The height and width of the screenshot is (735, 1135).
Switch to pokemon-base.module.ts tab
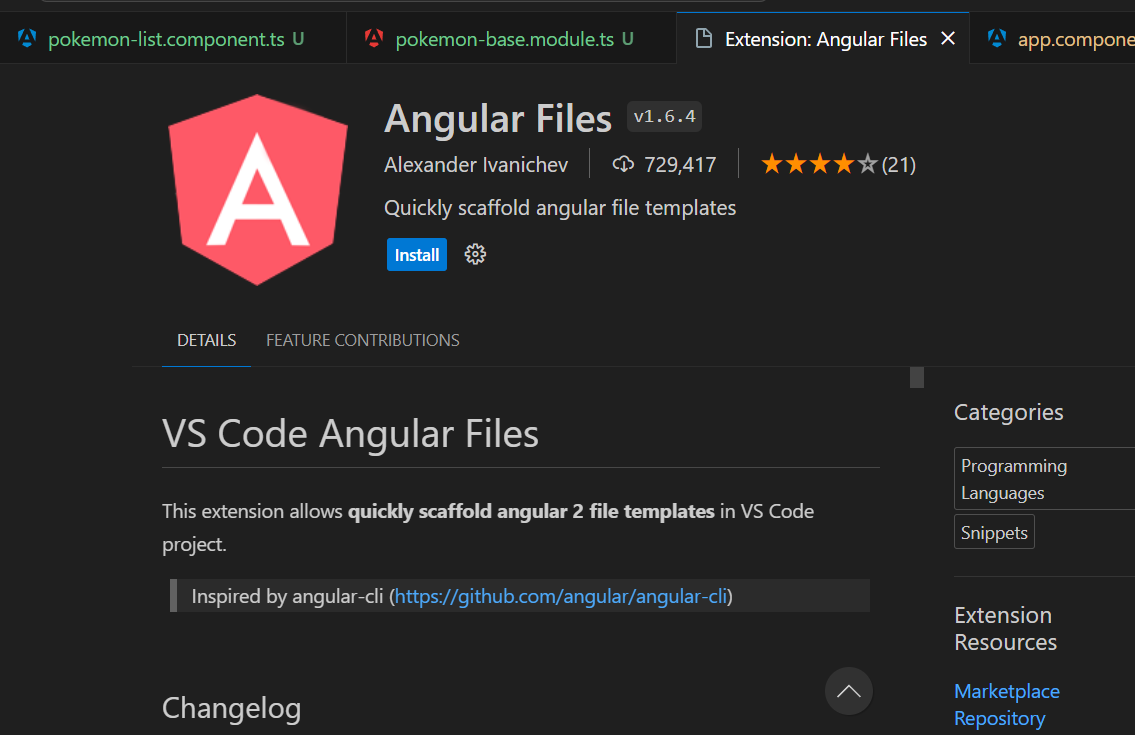pyautogui.click(x=512, y=38)
